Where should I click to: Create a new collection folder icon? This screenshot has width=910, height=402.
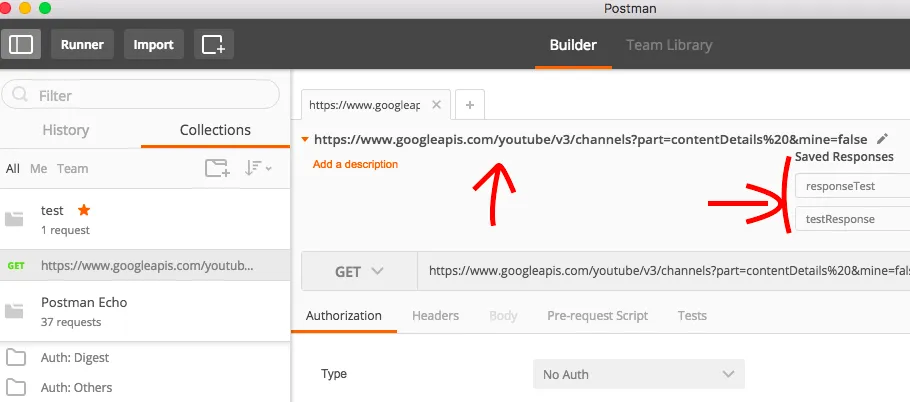[218, 168]
